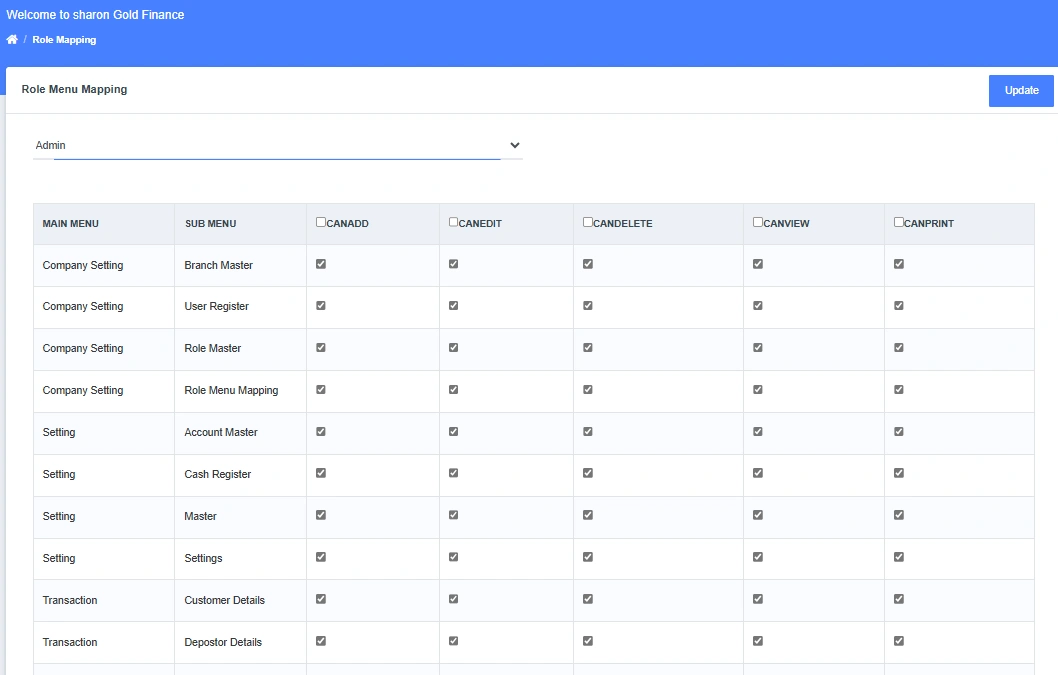This screenshot has height=675, width=1058.
Task: Uncheck CANDELETE for Role Master
Action: [x=588, y=348]
